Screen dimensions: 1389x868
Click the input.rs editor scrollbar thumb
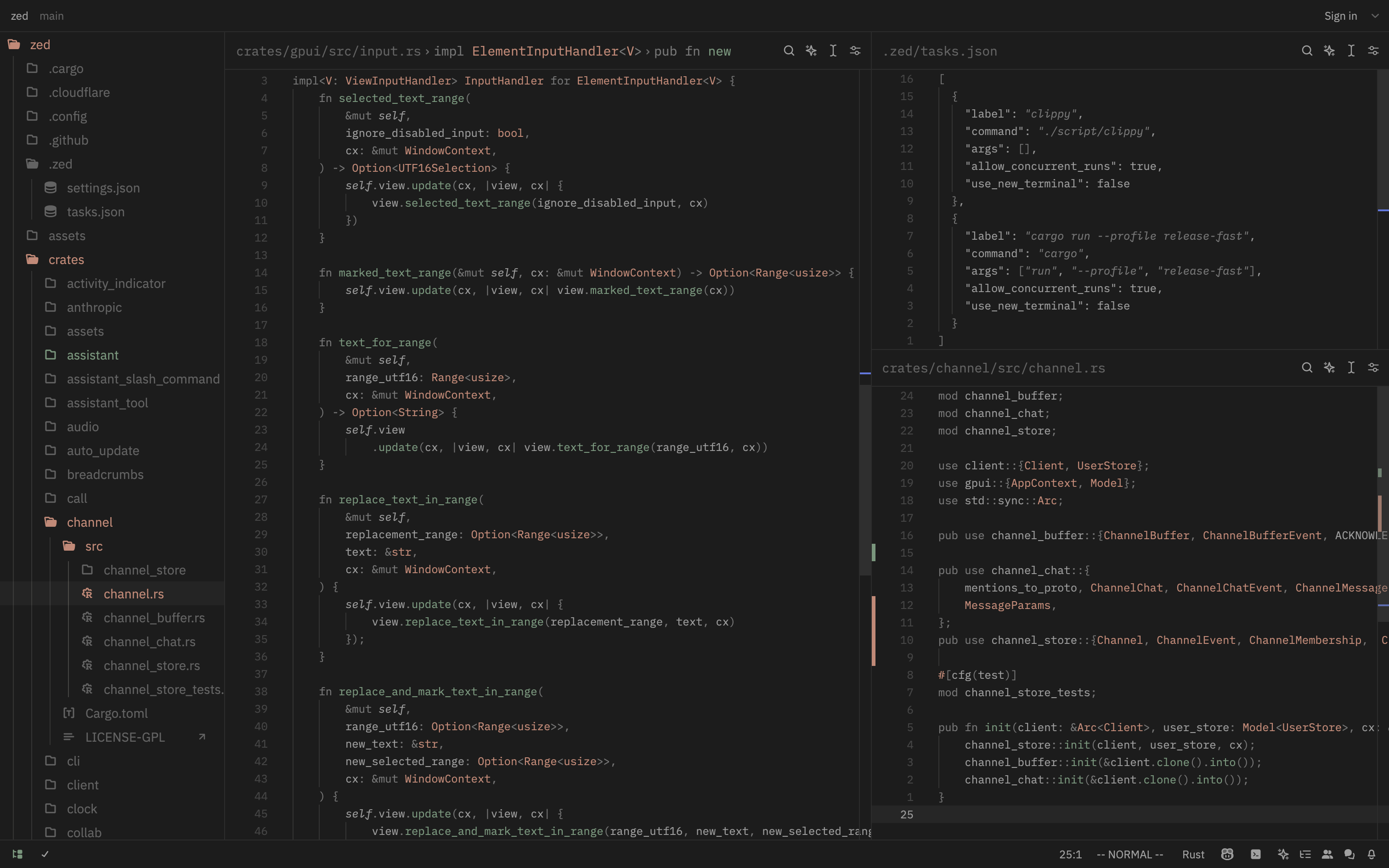pyautogui.click(x=865, y=480)
